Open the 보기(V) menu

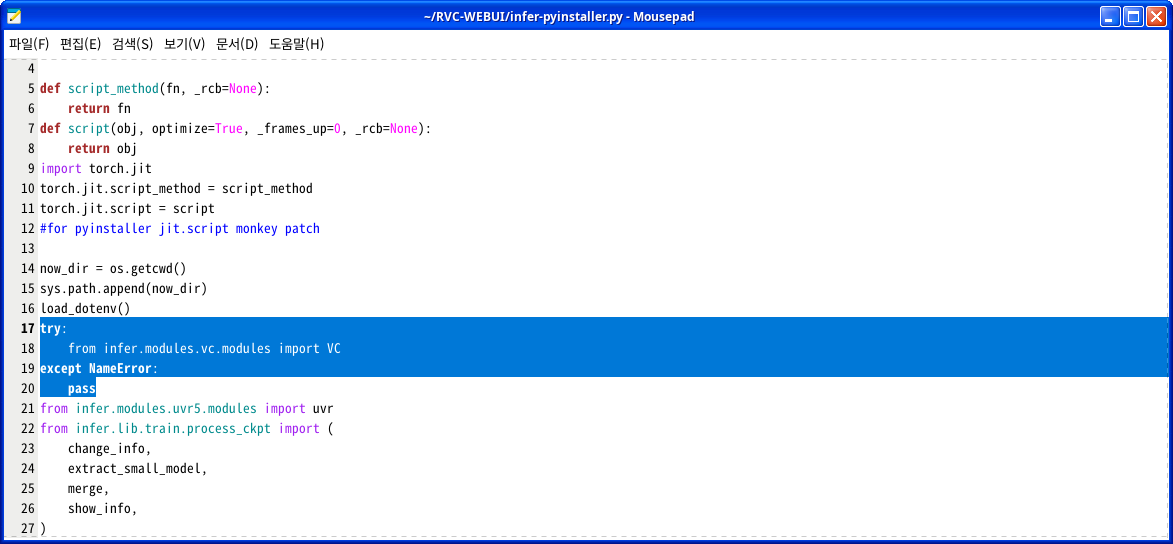coord(184,44)
